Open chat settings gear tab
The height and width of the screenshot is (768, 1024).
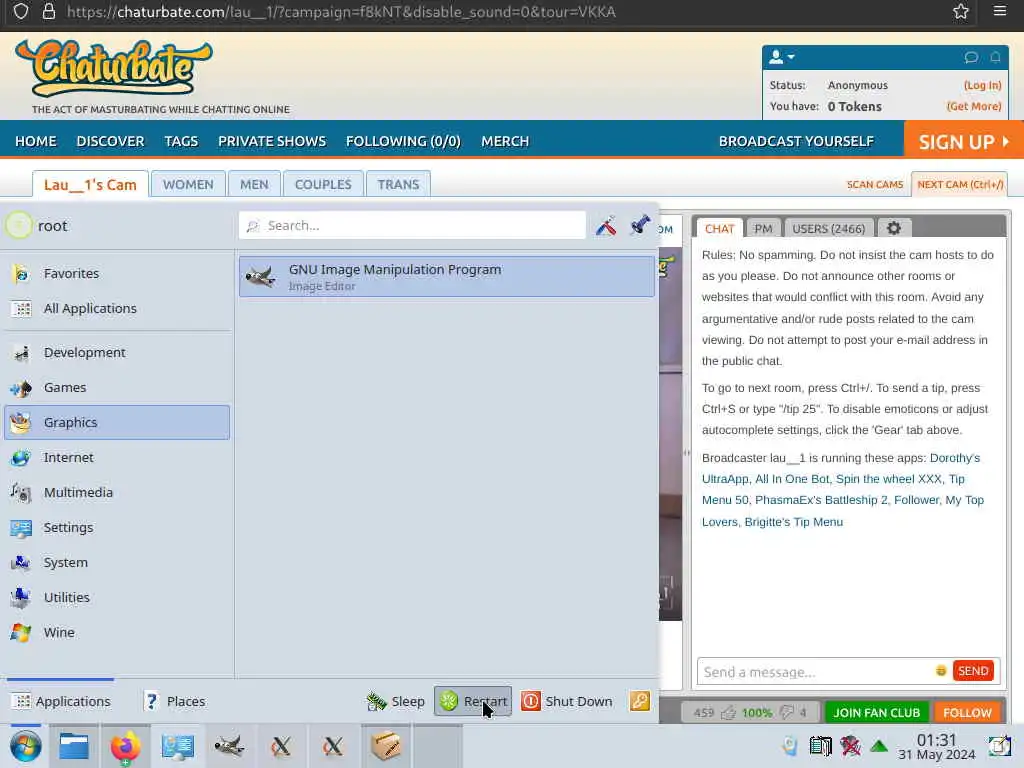pyautogui.click(x=893, y=228)
